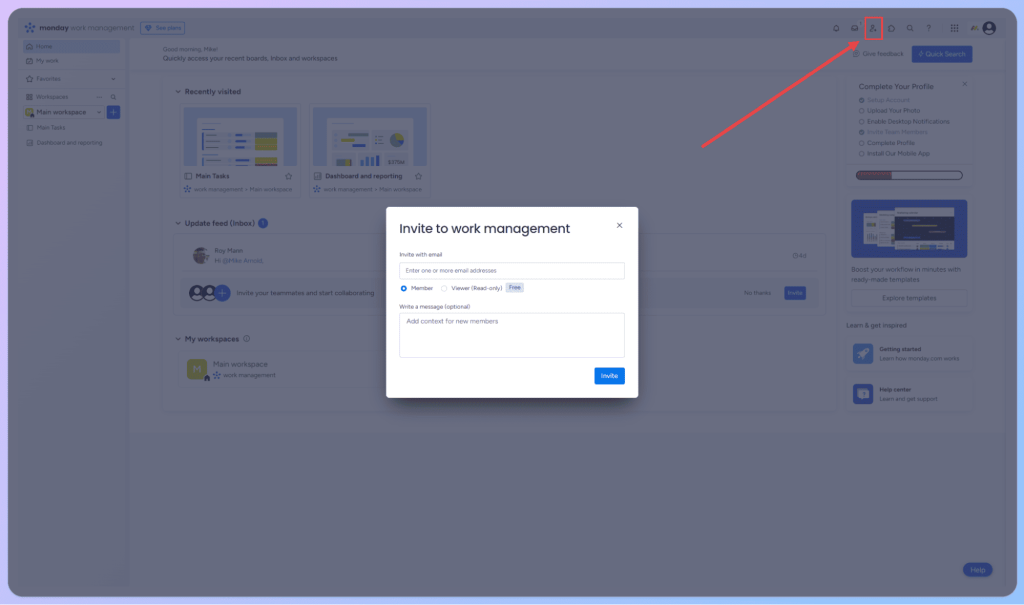
Task: Open the inbox tray icon
Action: 854,28
